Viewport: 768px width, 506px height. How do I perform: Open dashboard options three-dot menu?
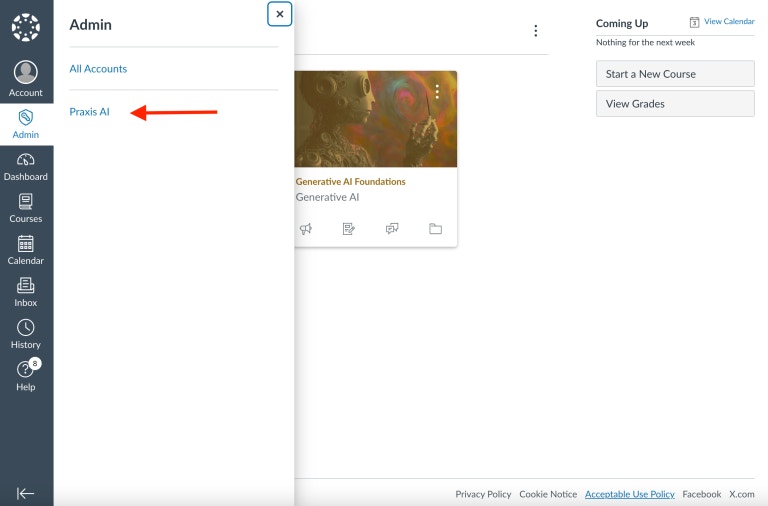click(536, 31)
